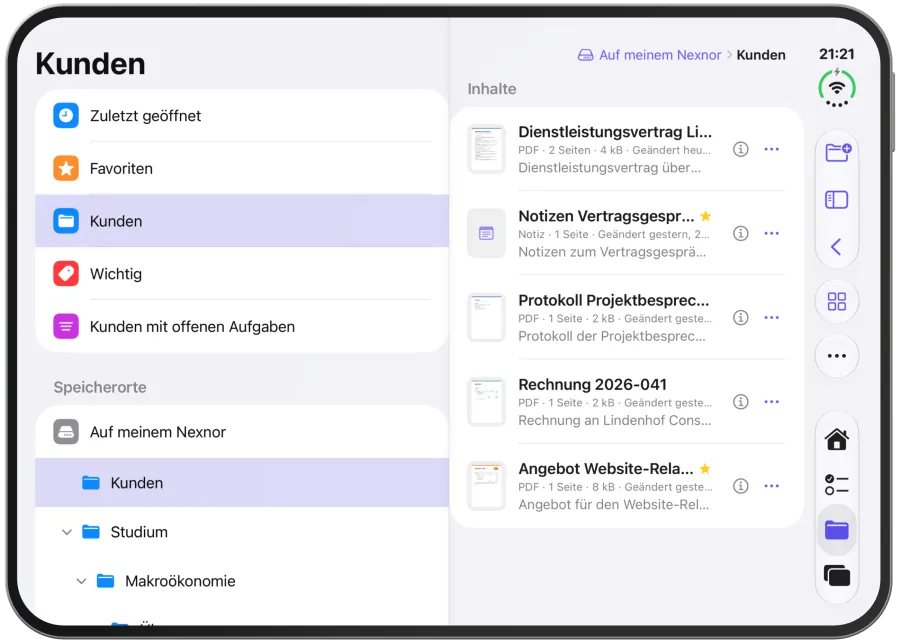Open more menu for Notizen Vertragsgespr...
This screenshot has height=643, width=900.
772,234
